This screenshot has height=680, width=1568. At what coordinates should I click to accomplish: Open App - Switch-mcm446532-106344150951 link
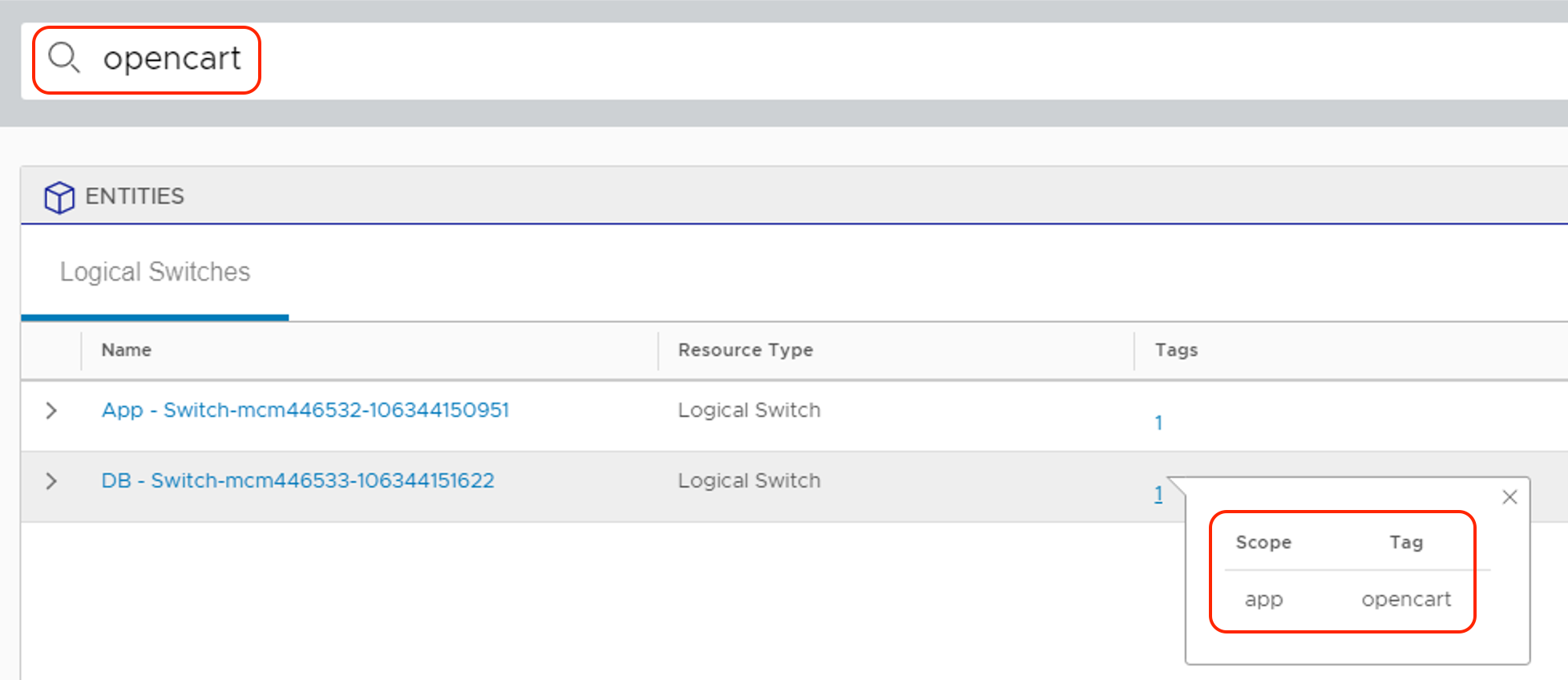[305, 411]
